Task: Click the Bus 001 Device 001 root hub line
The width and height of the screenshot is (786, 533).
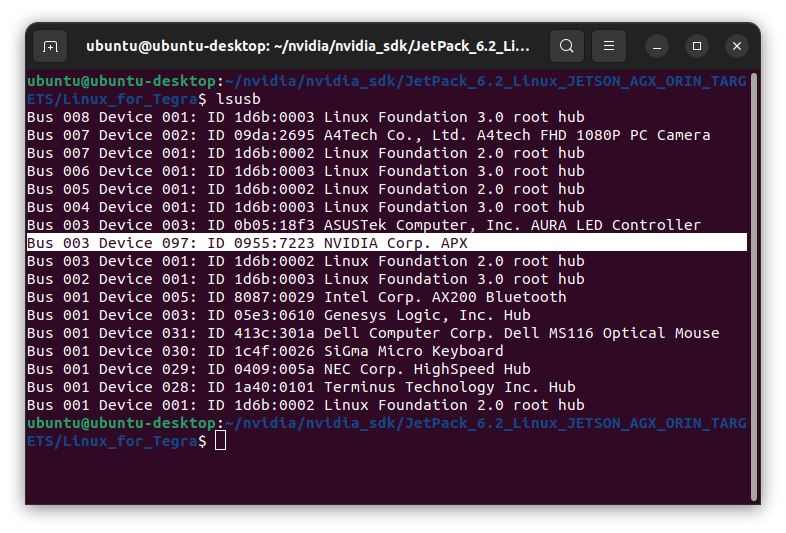Action: click(306, 405)
